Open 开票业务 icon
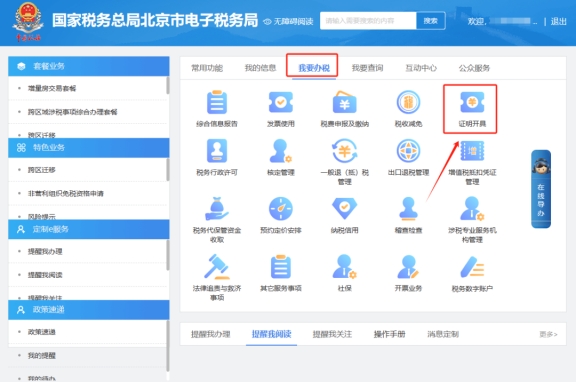The width and height of the screenshot is (576, 382). point(408,267)
